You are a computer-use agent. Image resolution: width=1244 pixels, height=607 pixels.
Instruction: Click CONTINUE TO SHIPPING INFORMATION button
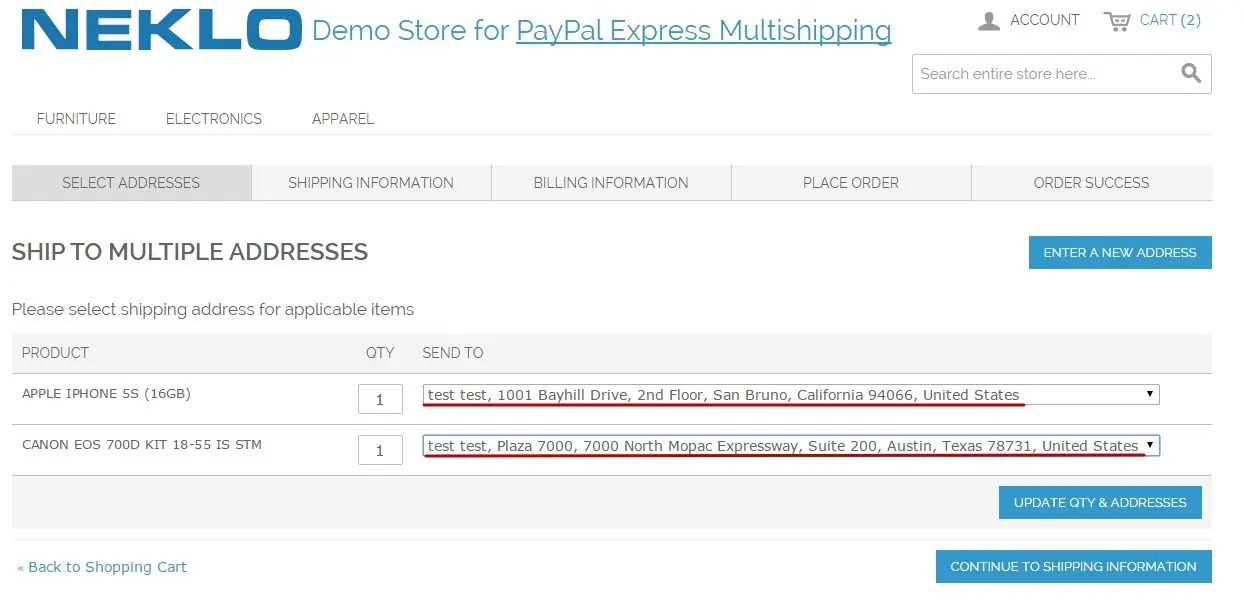coord(1073,566)
